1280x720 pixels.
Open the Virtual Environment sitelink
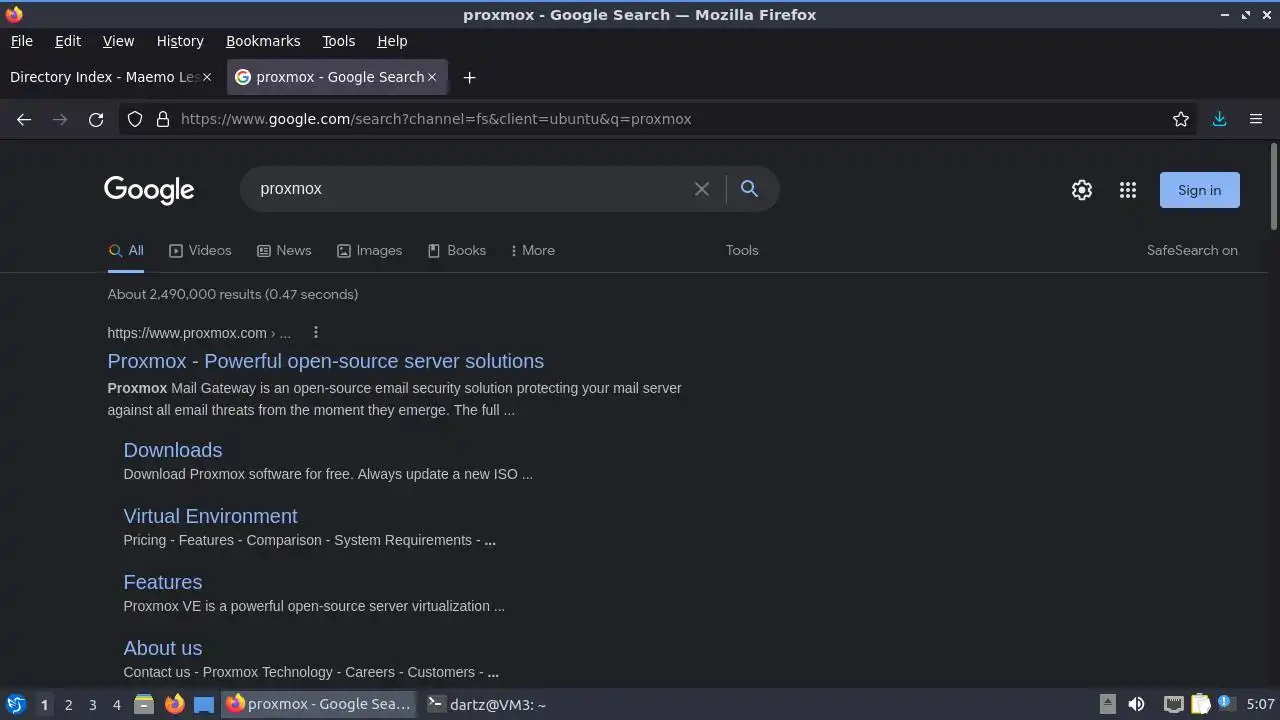pos(210,516)
